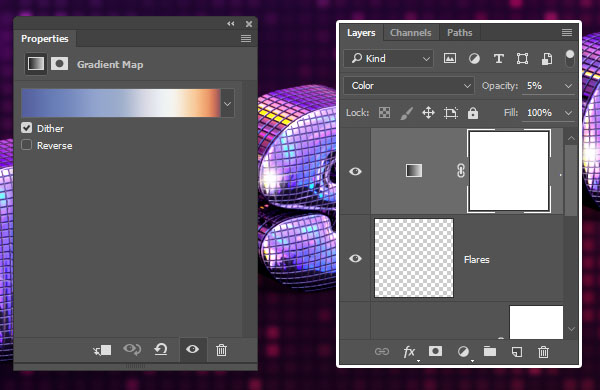Open the gradient picker dropdown arrow

pos(227,104)
